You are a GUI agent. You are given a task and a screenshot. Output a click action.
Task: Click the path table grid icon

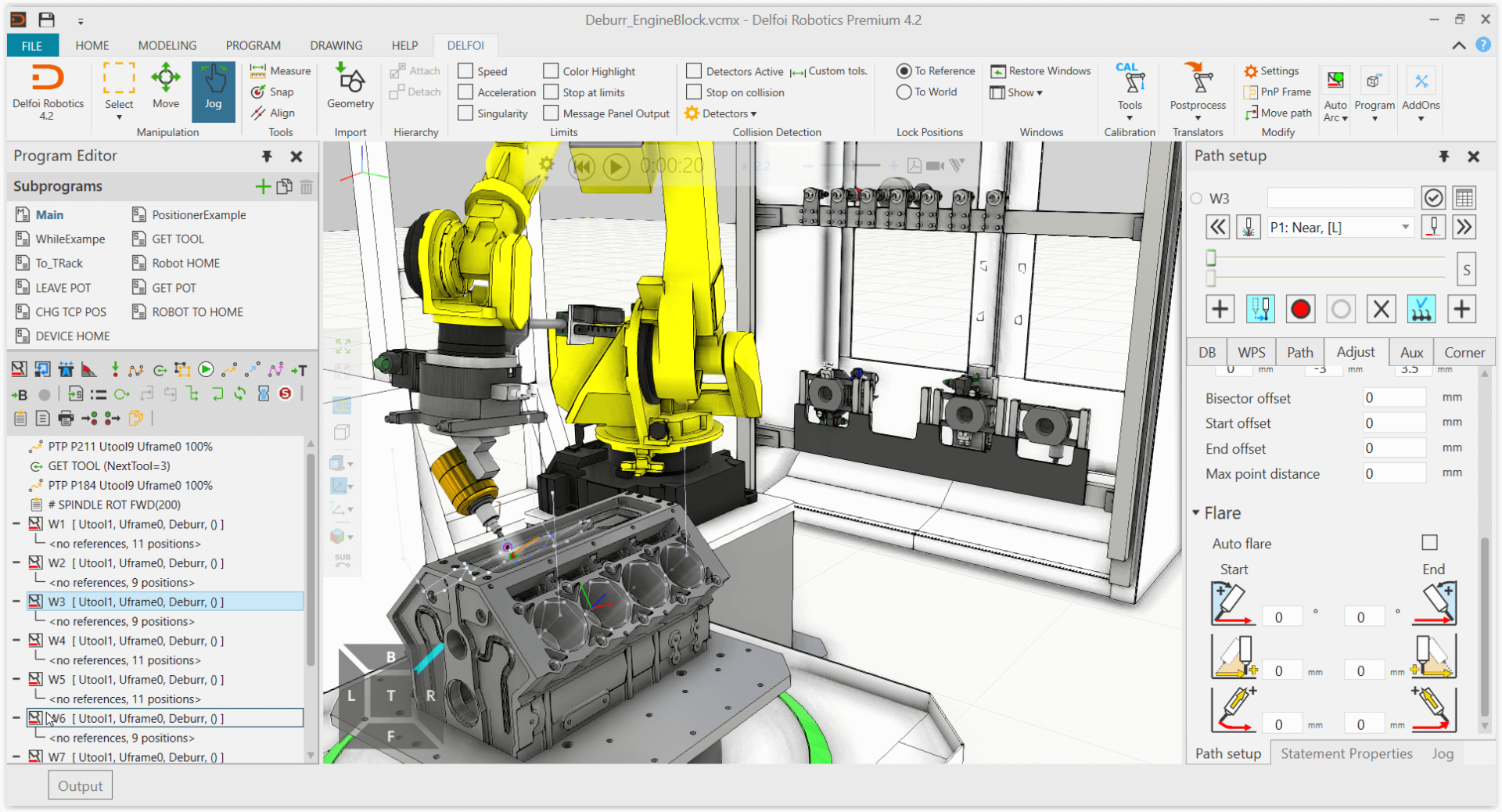(x=1464, y=198)
